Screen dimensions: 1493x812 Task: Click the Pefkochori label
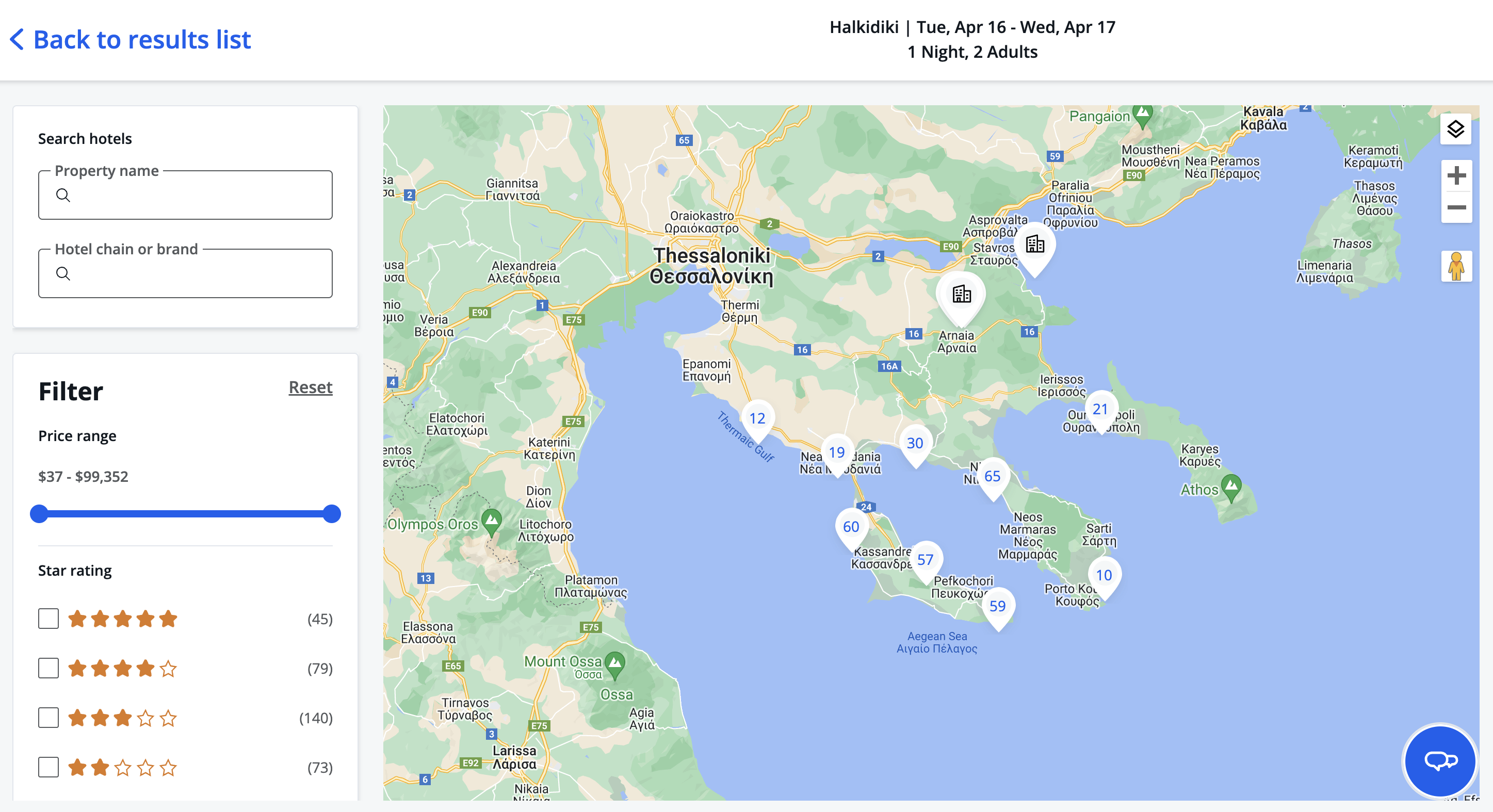pos(963,587)
